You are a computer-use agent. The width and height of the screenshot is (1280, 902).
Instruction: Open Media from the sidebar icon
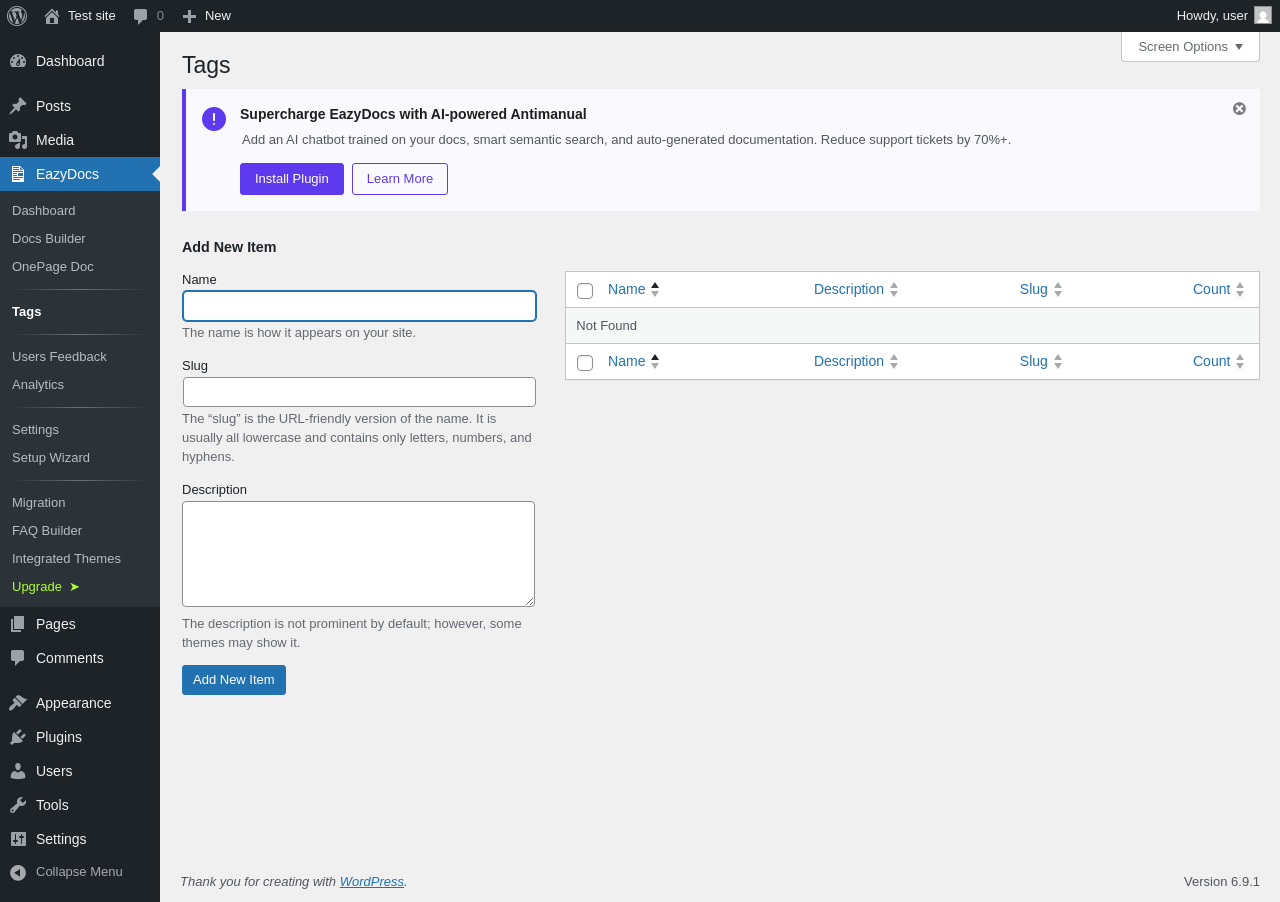[x=18, y=140]
